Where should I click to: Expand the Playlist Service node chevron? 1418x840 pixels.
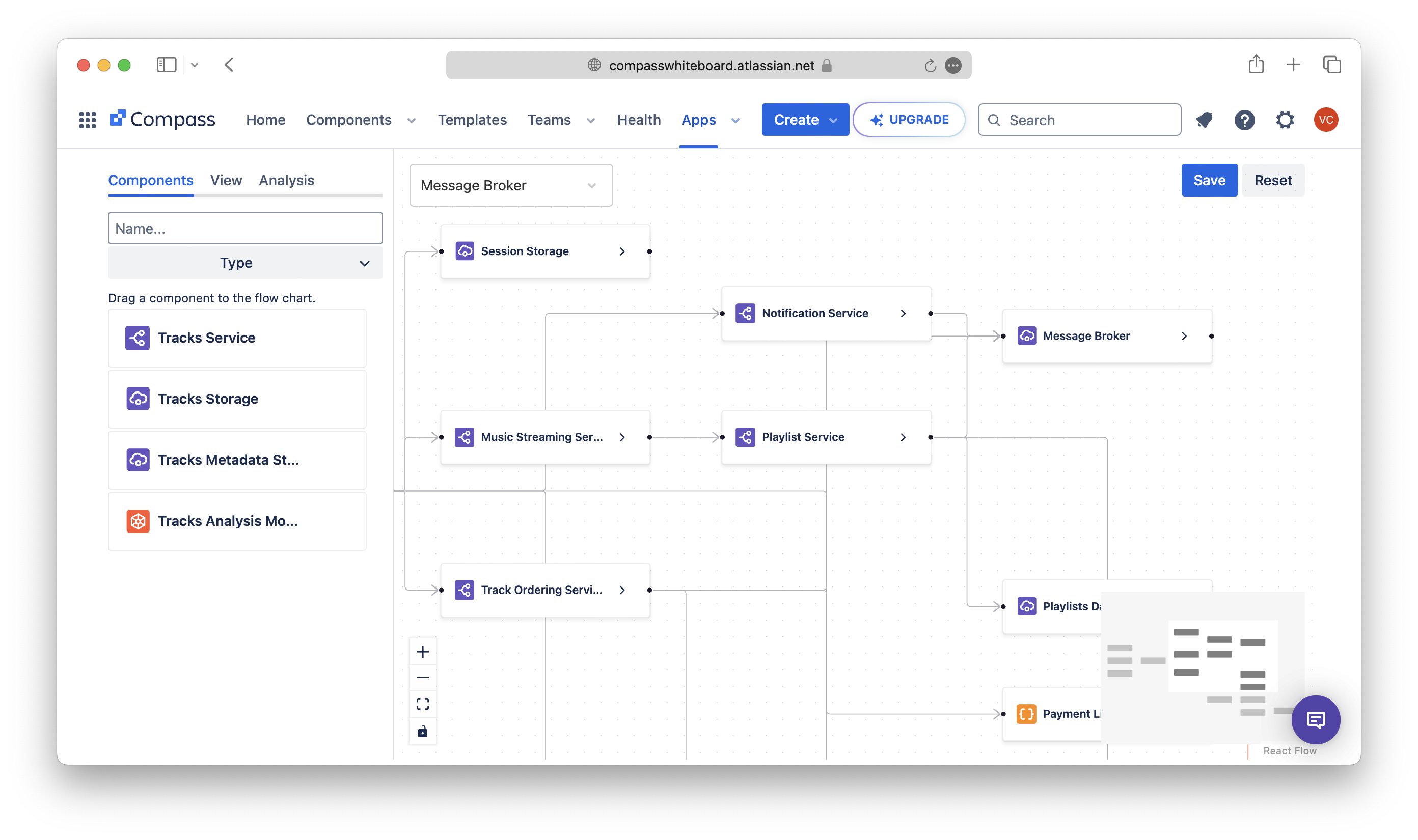click(x=903, y=437)
